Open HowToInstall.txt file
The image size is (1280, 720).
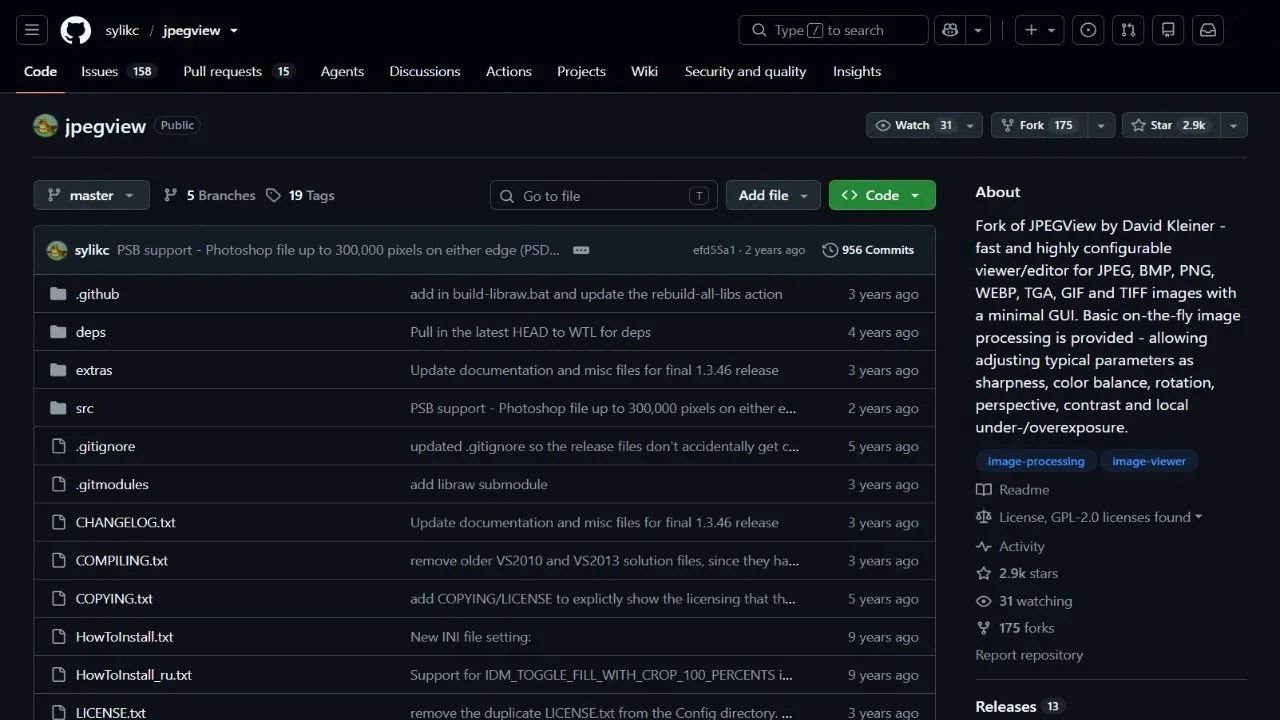pos(124,636)
